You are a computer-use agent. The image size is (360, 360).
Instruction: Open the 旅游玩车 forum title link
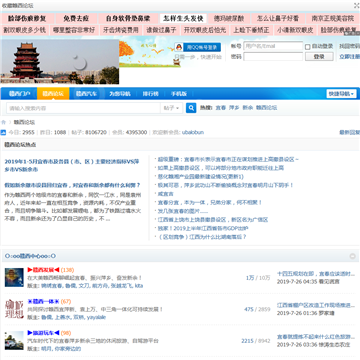43,333
